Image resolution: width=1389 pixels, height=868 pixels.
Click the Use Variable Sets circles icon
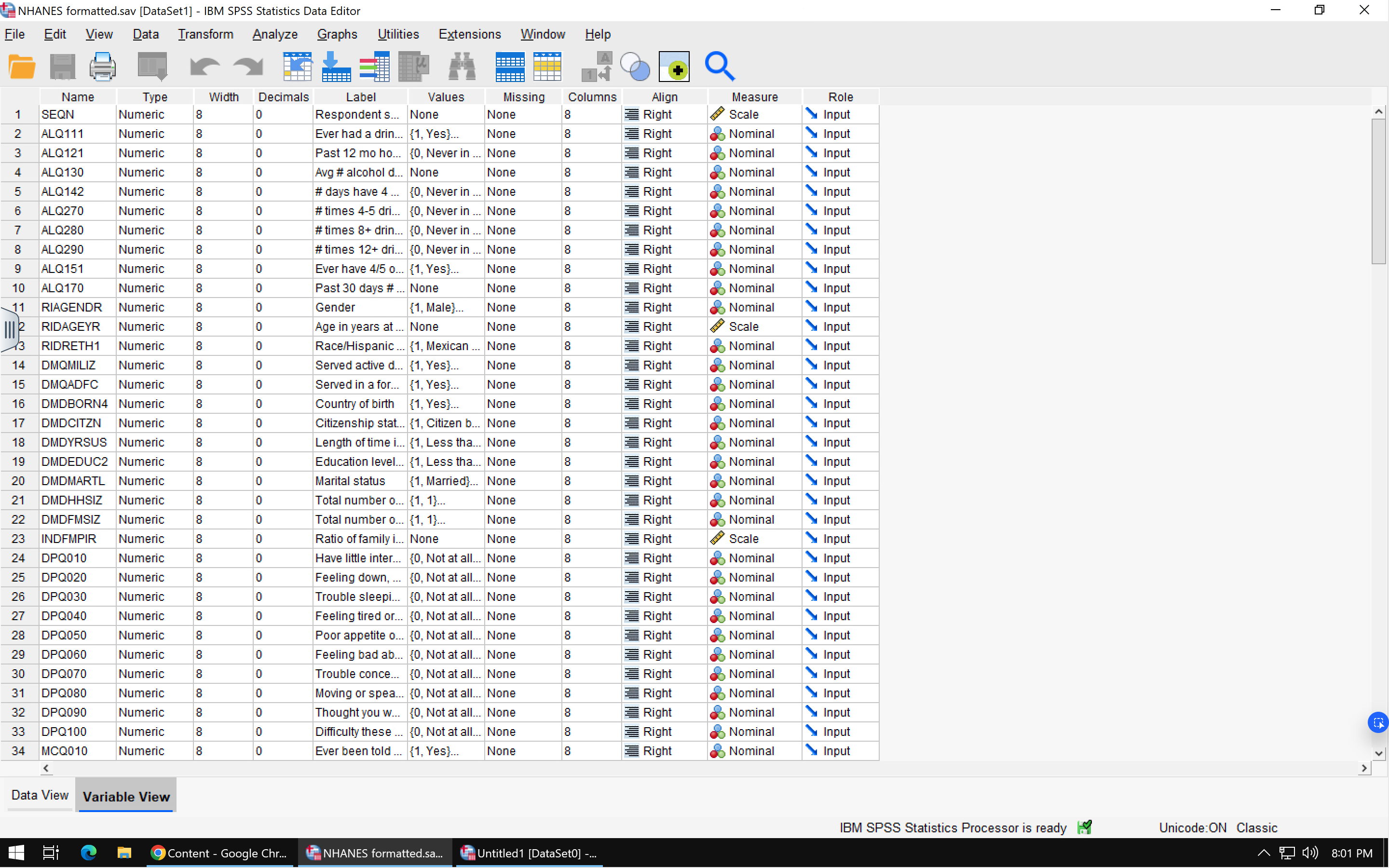635,67
